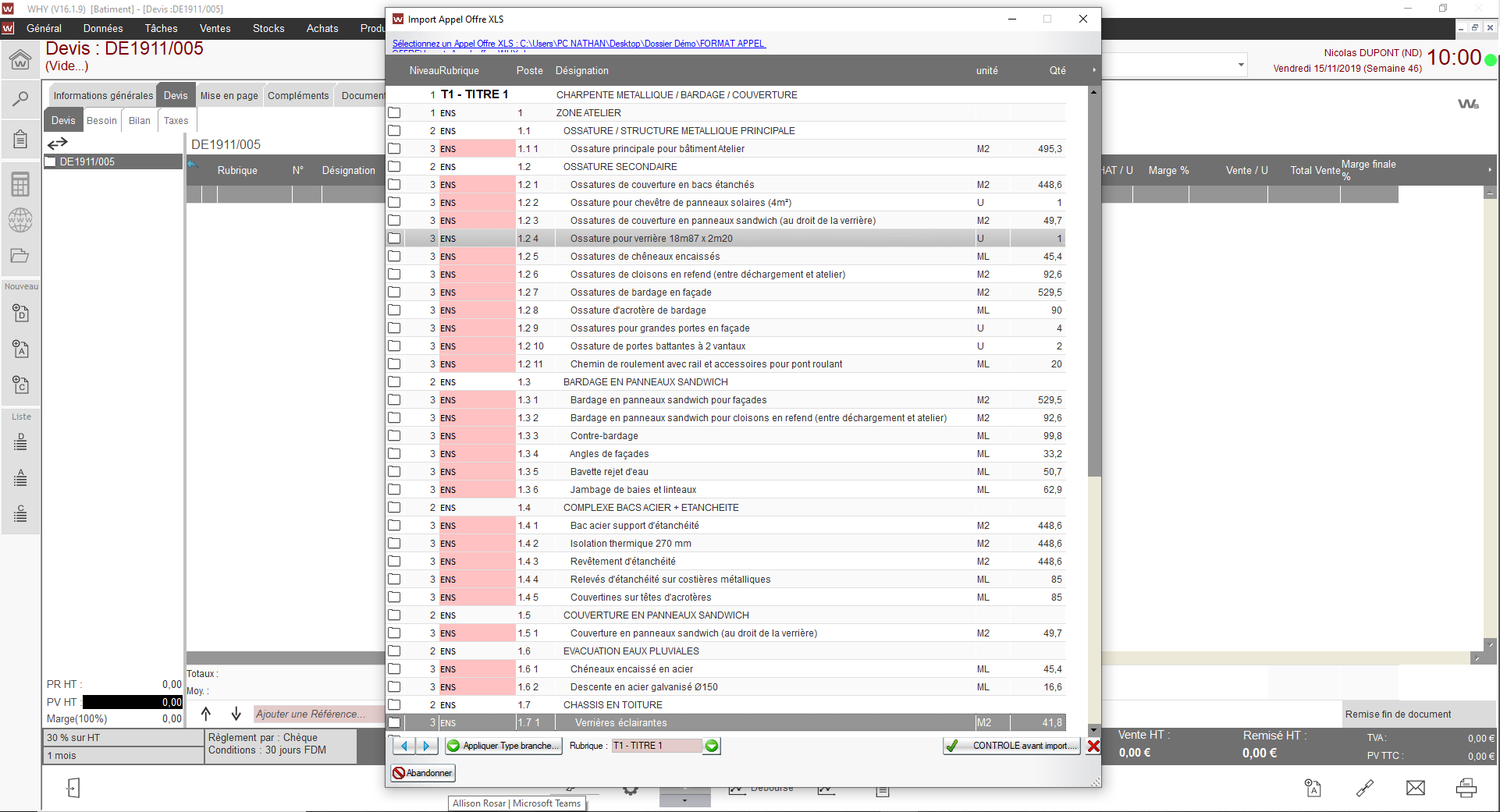Open the dropdown arrow left of Nicolas DUPONT
Screen dimensions: 1500x812
pos(1241,65)
